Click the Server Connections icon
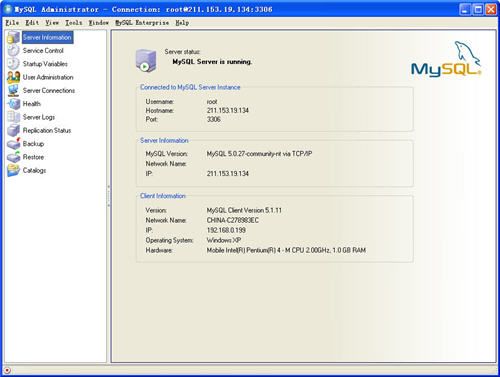Viewport: 500px width, 377px height. [14, 90]
